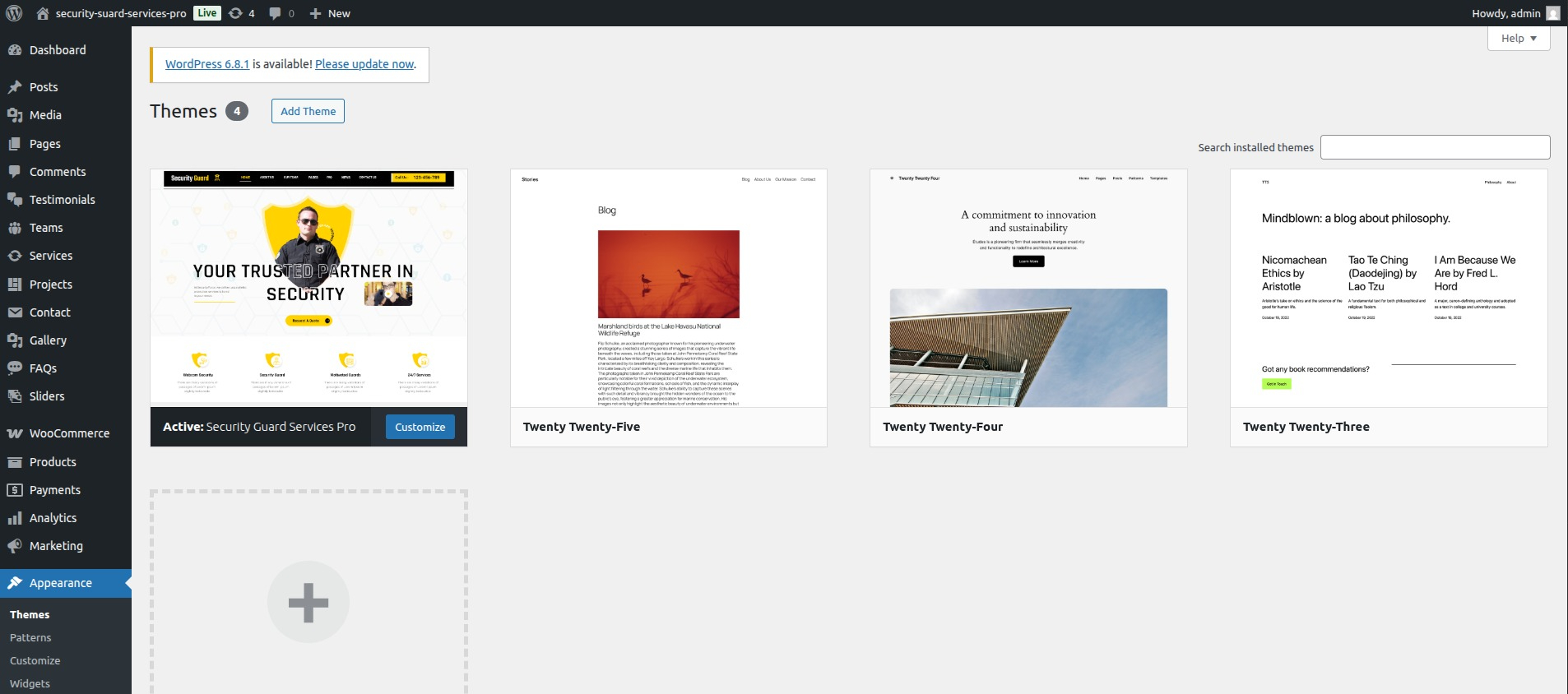Open the site home icon
The width and height of the screenshot is (1568, 694).
click(x=43, y=13)
